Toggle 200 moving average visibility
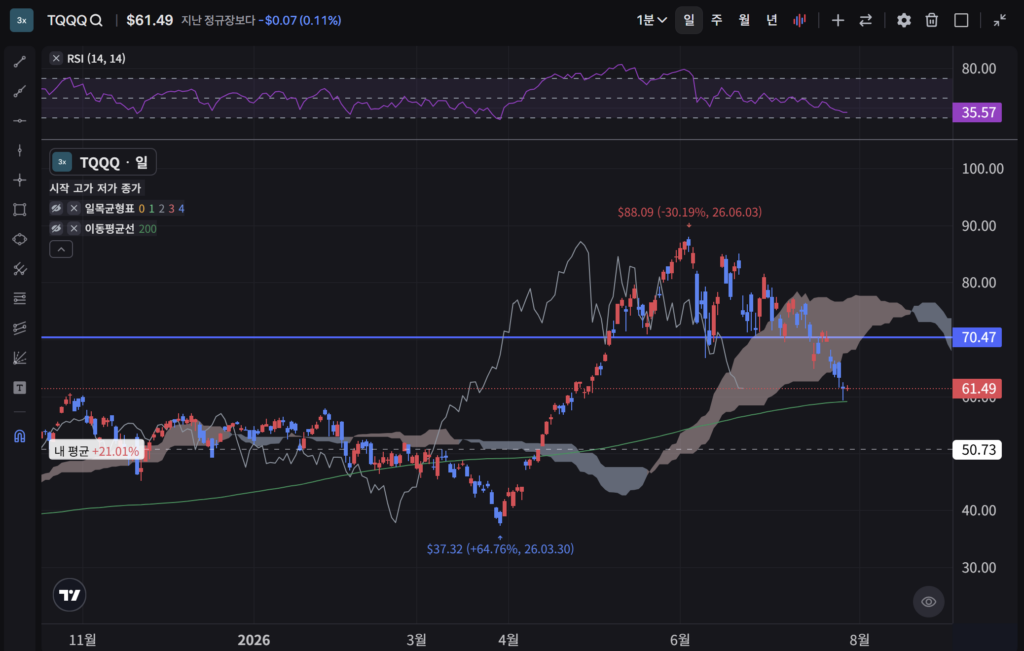 point(56,229)
